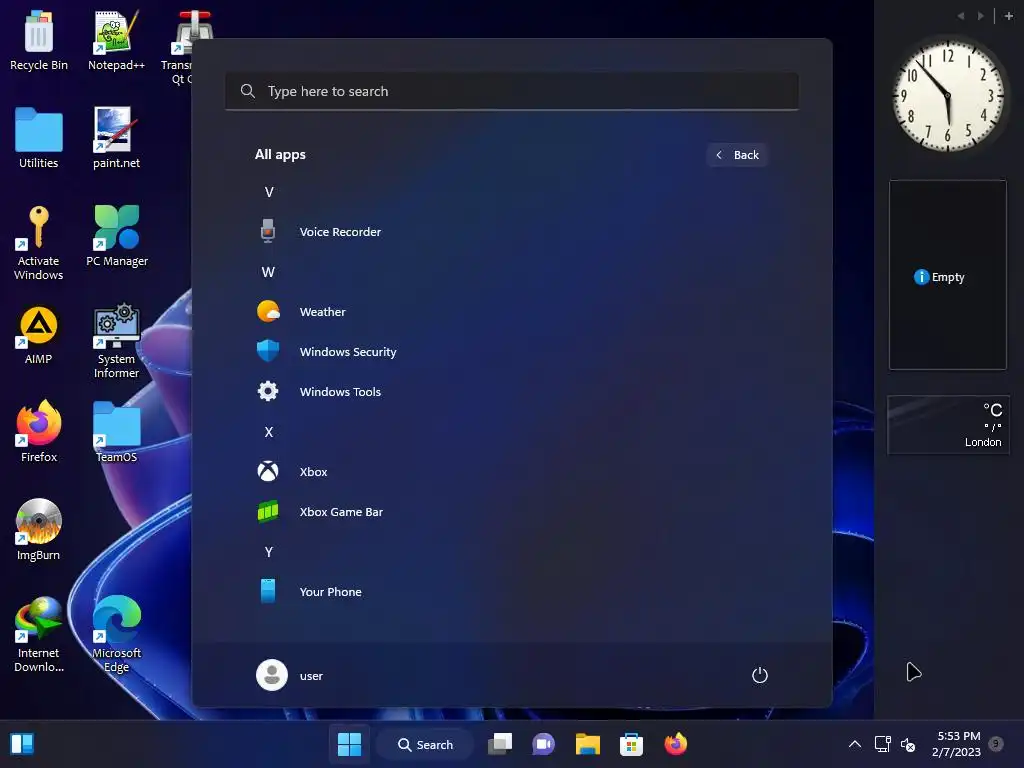Open Chat camera icon on taskbar
The width and height of the screenshot is (1024, 768).
point(543,744)
